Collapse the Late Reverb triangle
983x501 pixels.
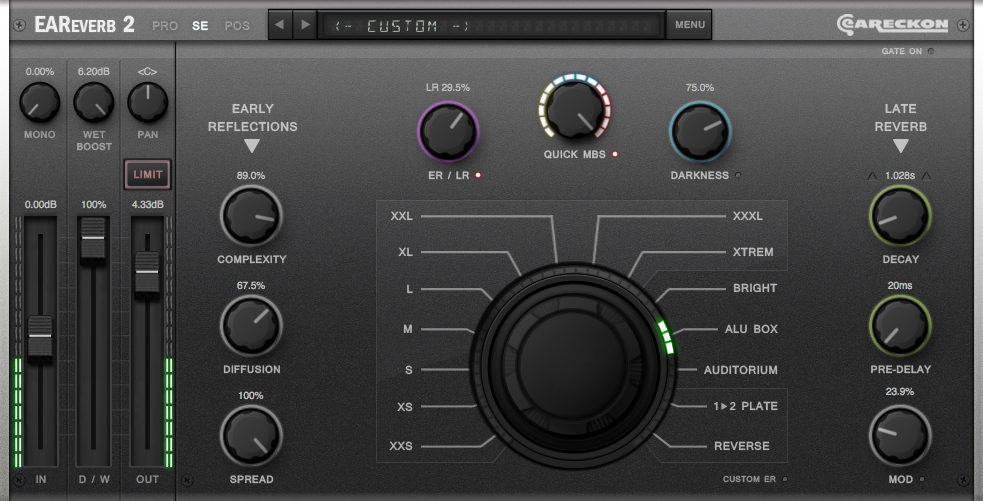(900, 146)
